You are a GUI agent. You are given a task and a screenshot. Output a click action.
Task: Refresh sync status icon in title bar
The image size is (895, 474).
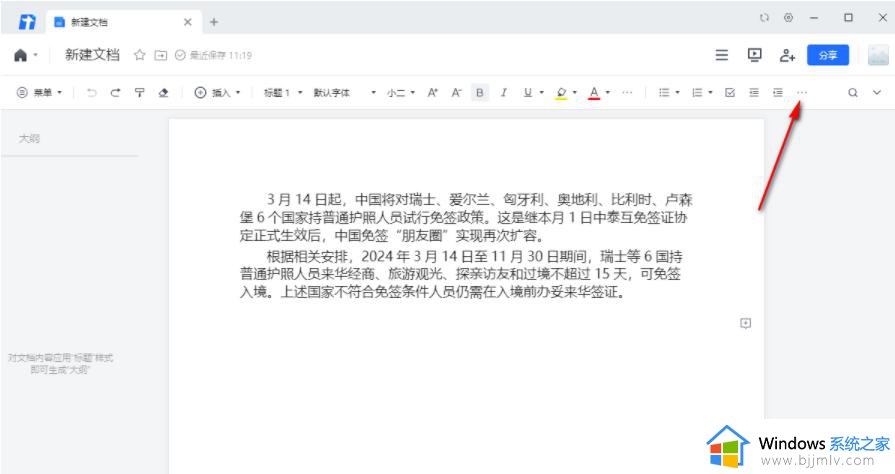764,18
